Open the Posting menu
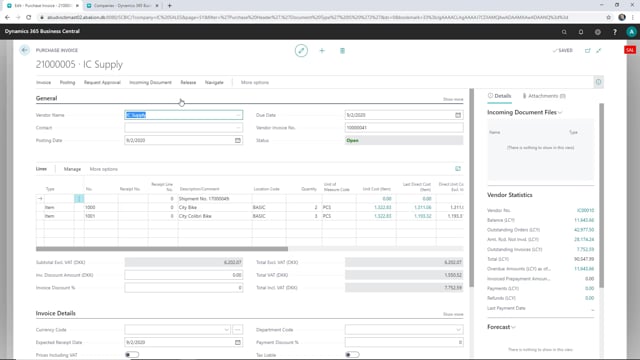 click(x=67, y=82)
